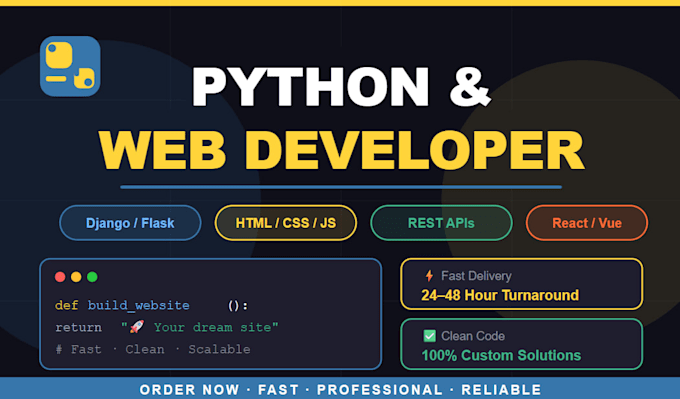The height and width of the screenshot is (399, 680).
Task: Click the green checkmark Clean Code icon
Action: point(429,336)
